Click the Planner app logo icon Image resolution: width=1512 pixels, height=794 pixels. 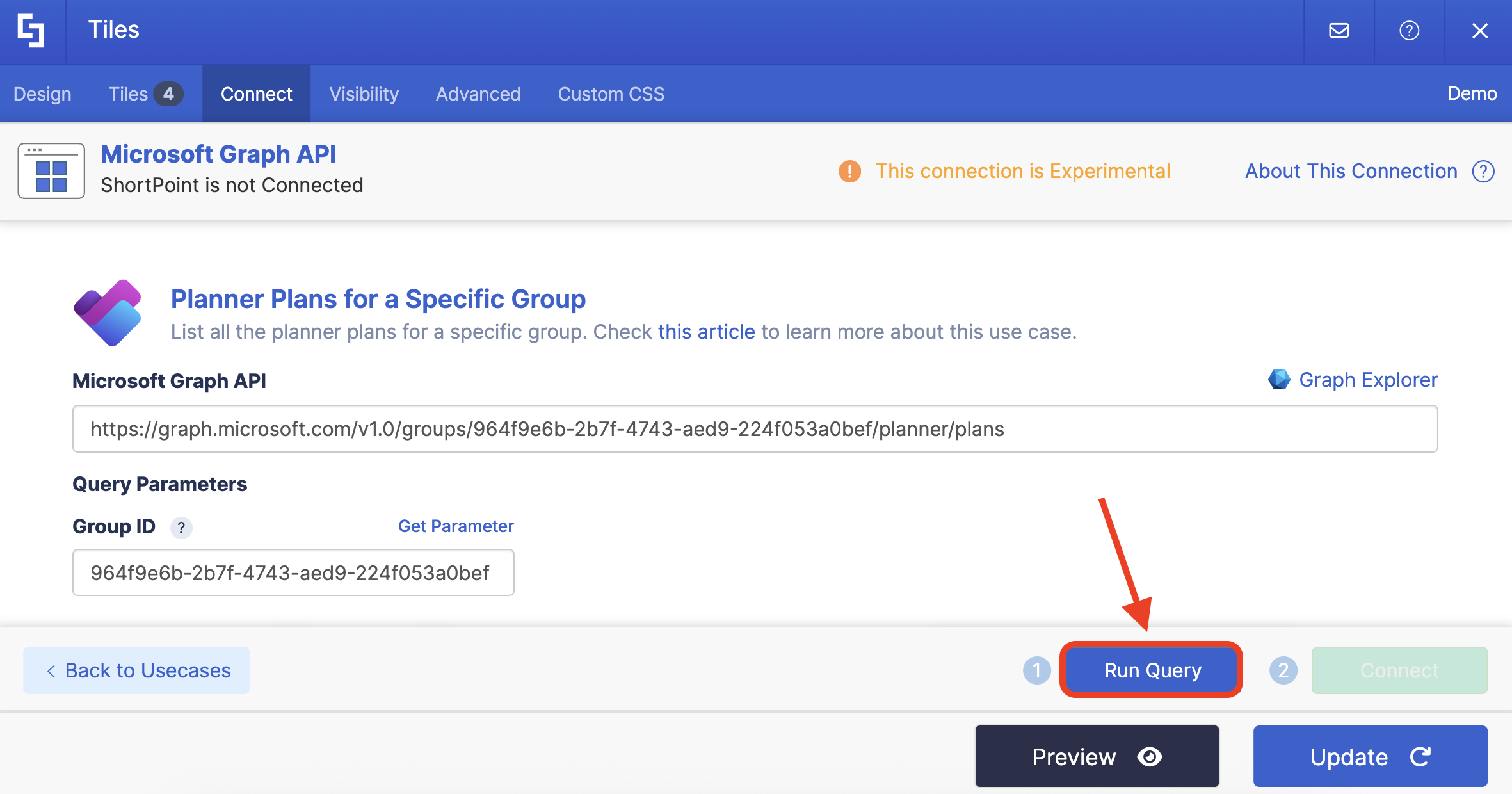[108, 313]
